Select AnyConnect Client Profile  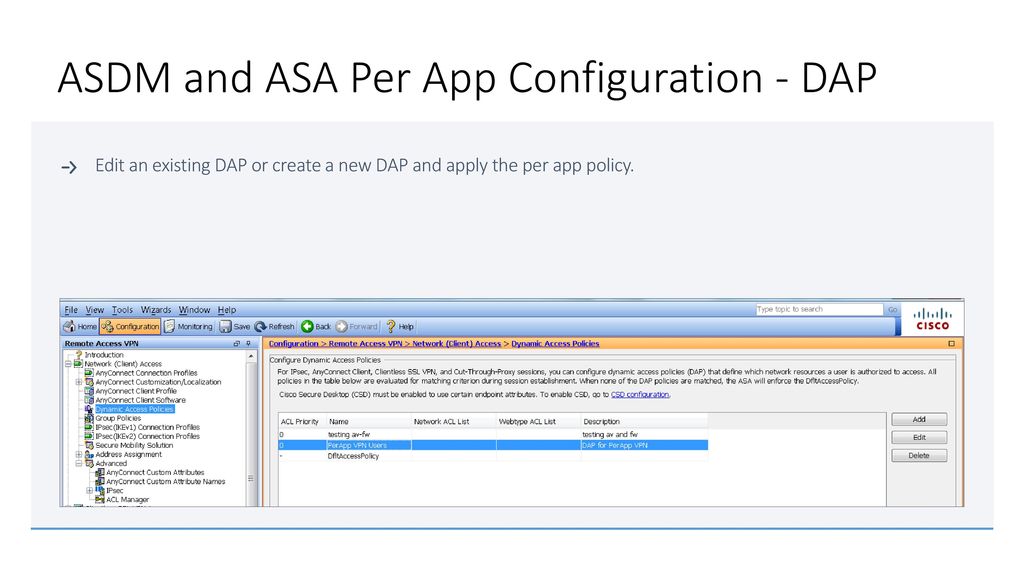pos(136,391)
